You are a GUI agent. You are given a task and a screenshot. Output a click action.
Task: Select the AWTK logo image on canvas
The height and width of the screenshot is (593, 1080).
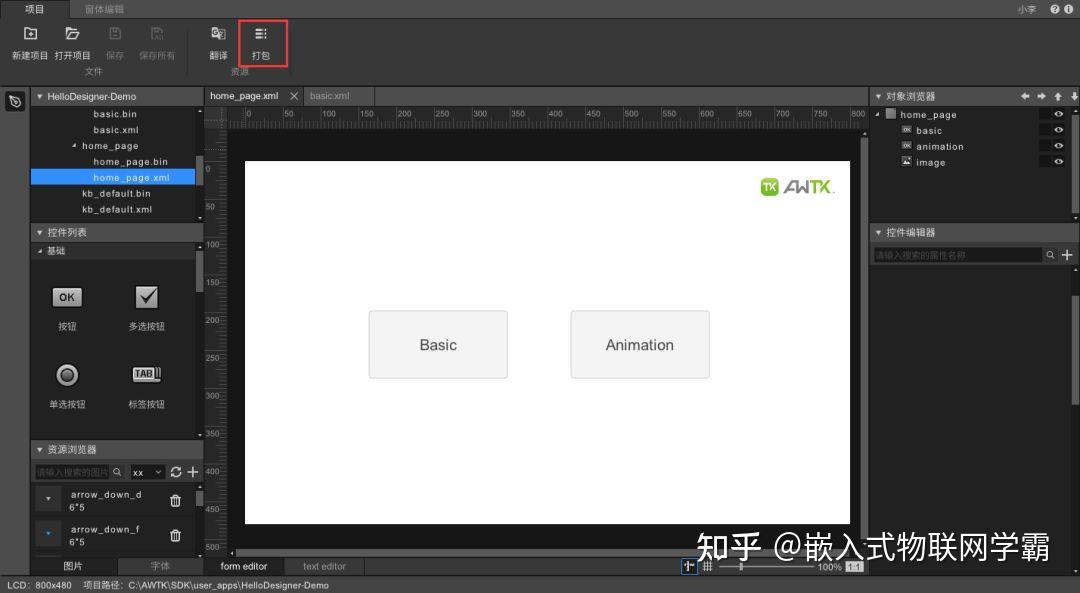(797, 187)
